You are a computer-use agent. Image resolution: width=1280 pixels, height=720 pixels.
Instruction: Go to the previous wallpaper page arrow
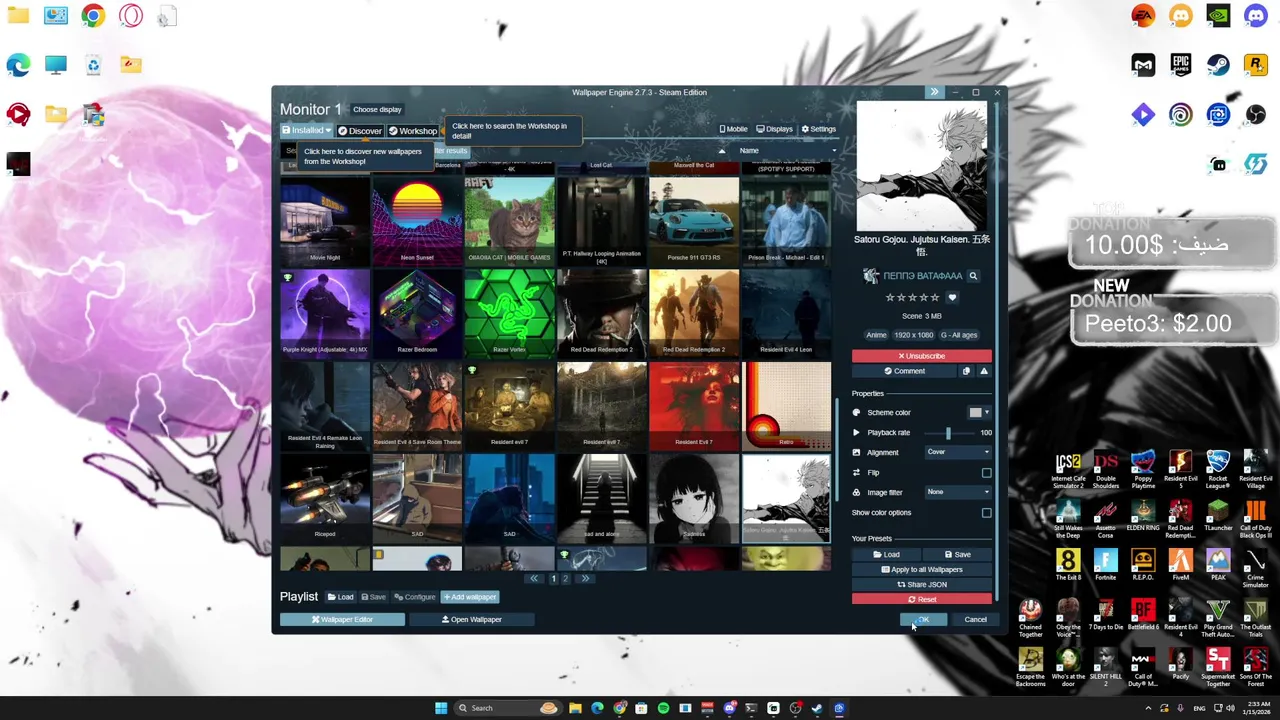(534, 578)
